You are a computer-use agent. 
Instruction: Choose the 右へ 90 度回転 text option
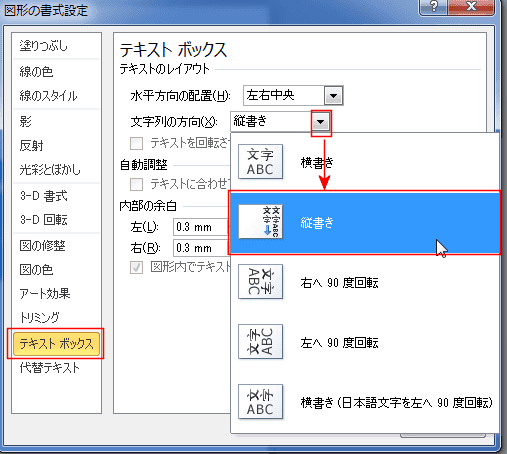point(339,283)
